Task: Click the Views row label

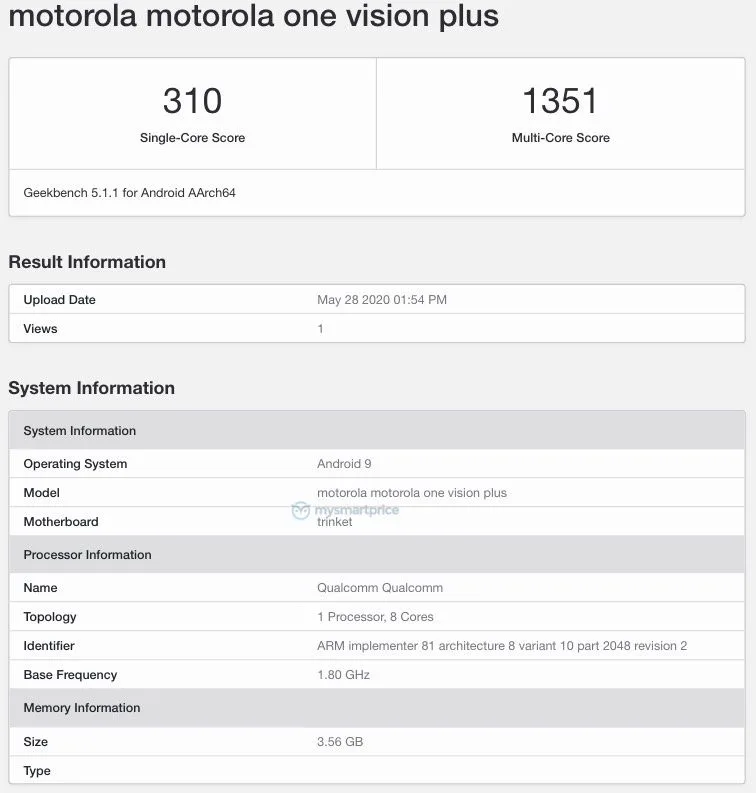Action: click(41, 329)
